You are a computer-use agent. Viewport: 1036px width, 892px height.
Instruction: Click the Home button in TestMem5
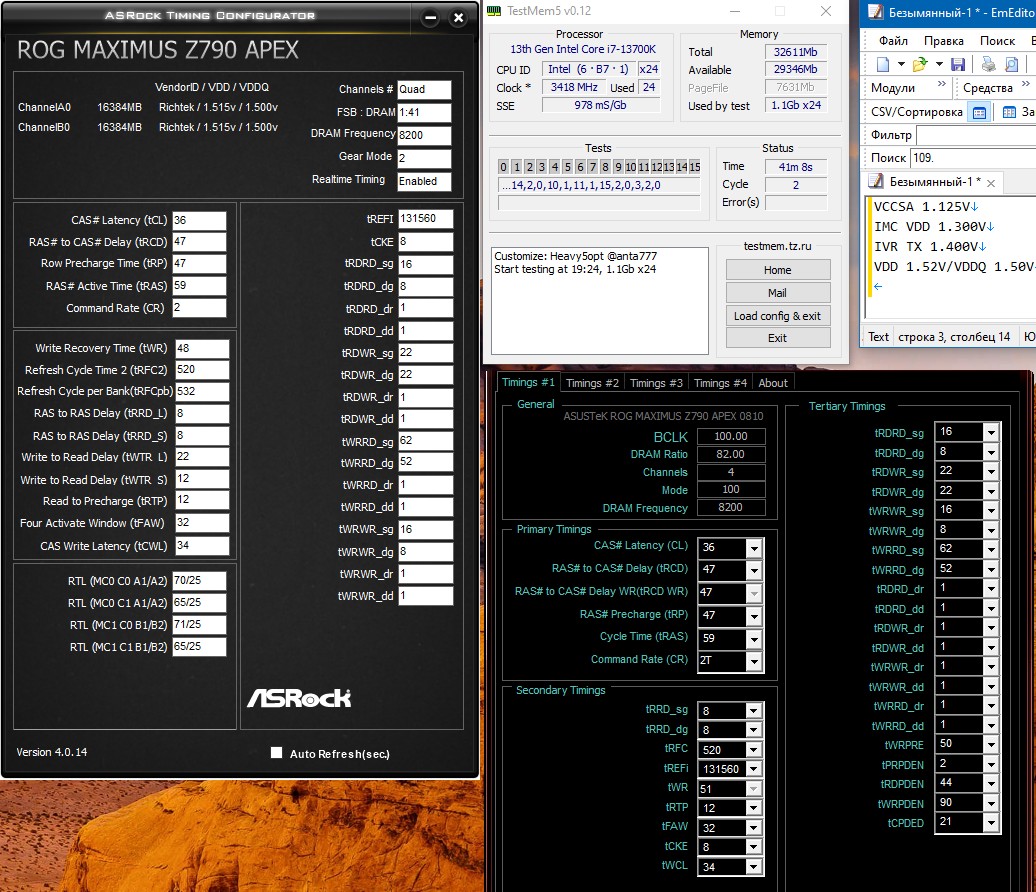click(x=778, y=270)
